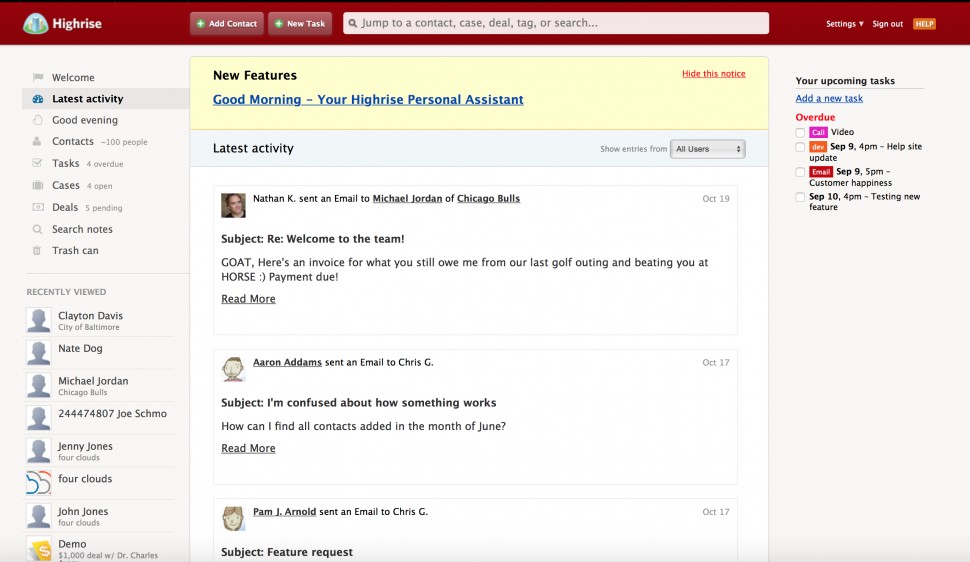Open Michael Jordan in Recently Viewed
The image size is (970, 562).
tap(93, 381)
